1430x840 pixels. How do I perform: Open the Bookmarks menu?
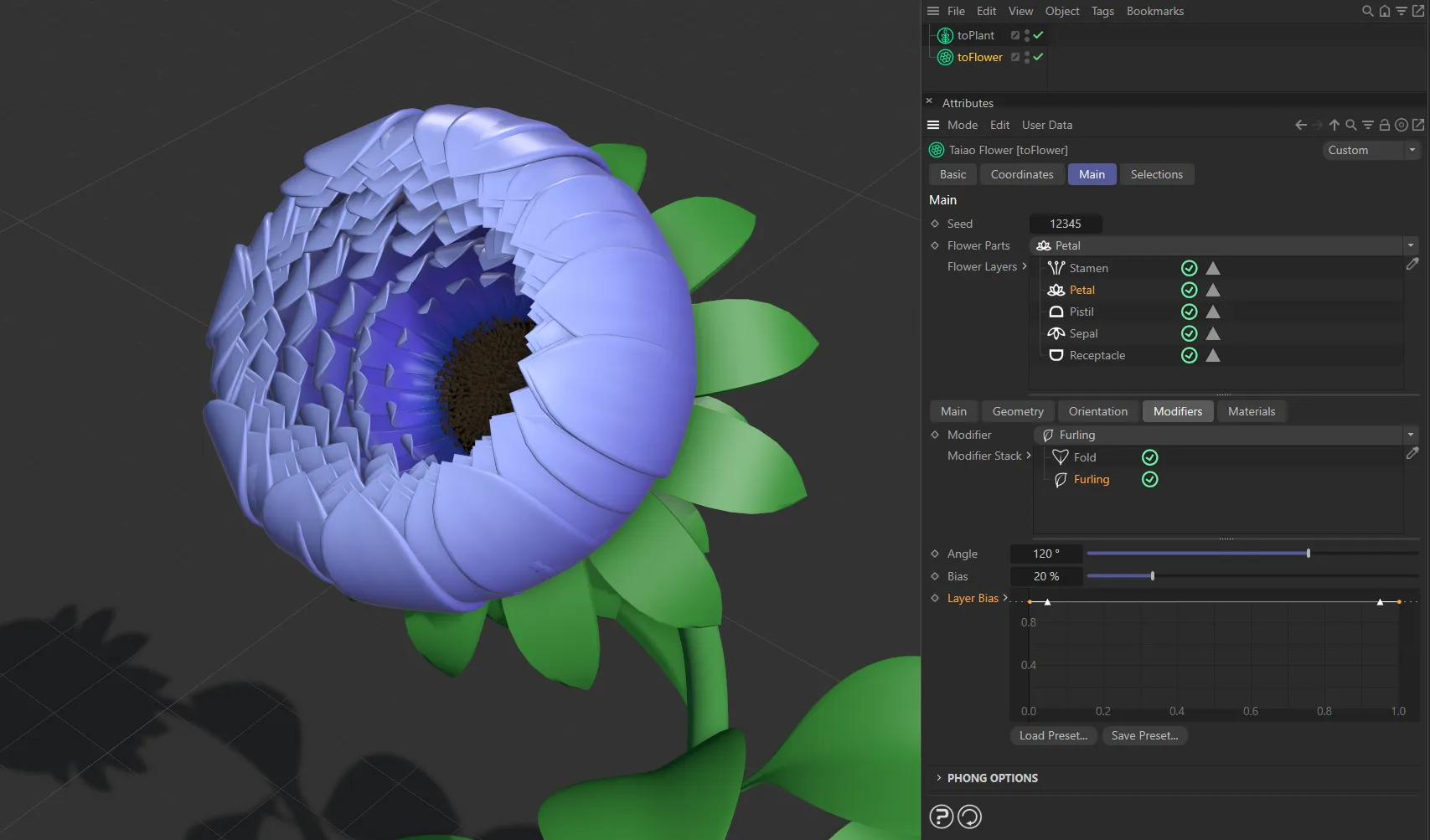click(x=1155, y=11)
